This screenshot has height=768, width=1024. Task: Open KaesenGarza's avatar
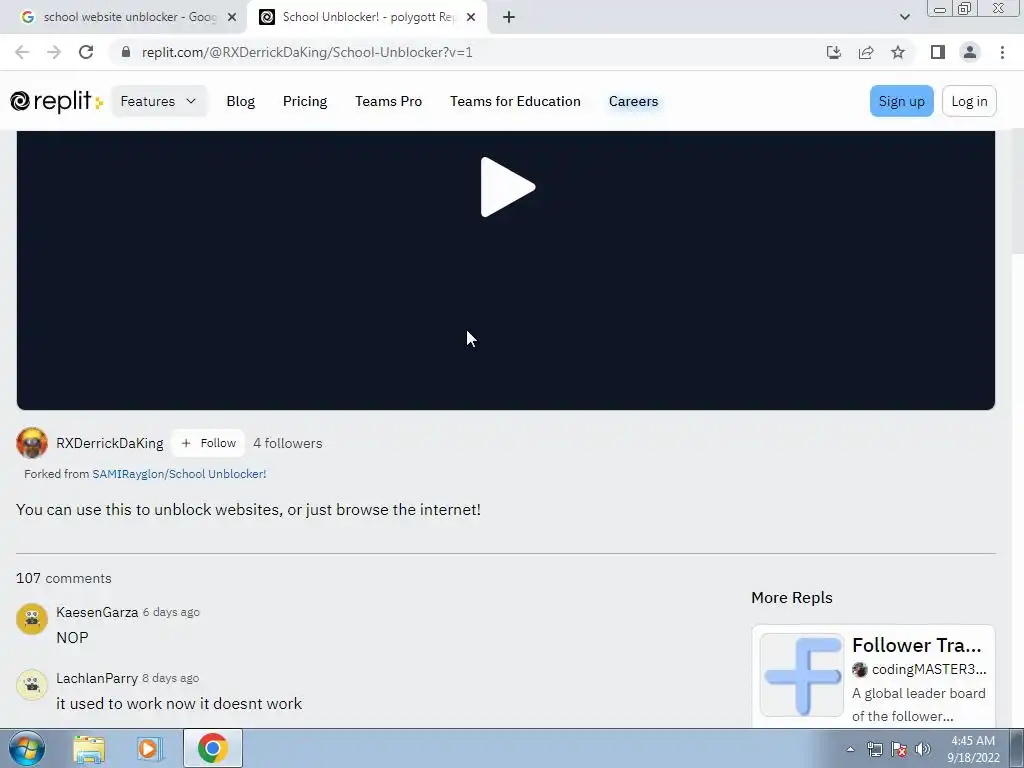(32, 618)
